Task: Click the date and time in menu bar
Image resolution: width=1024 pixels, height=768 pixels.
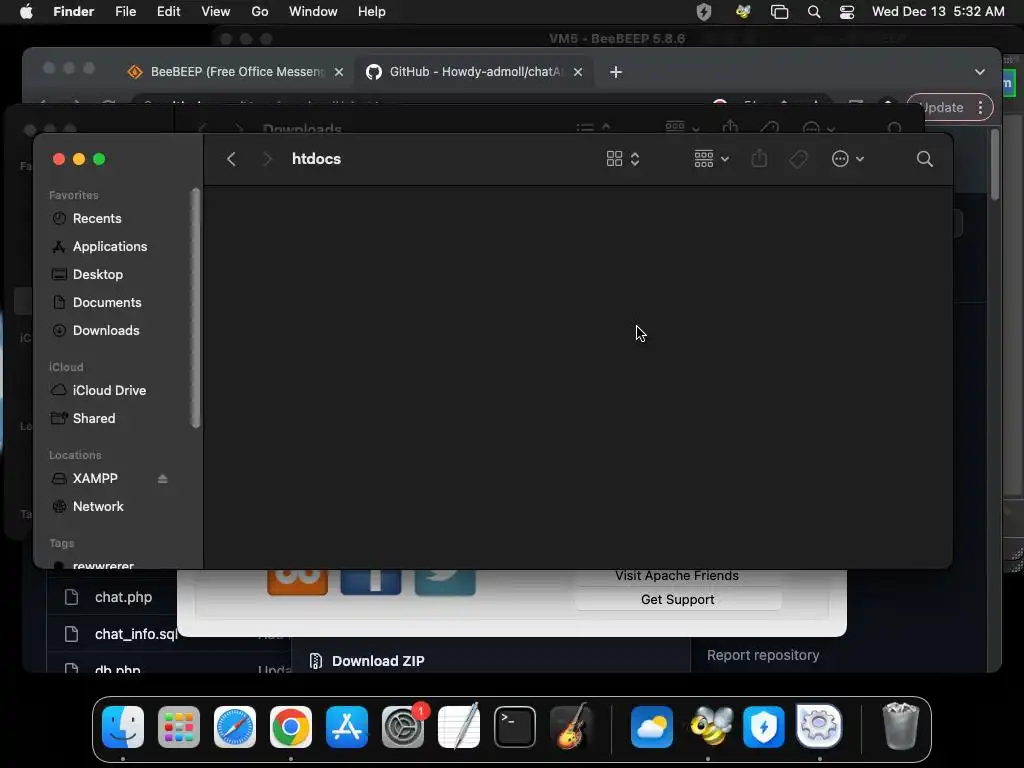Action: point(938,12)
